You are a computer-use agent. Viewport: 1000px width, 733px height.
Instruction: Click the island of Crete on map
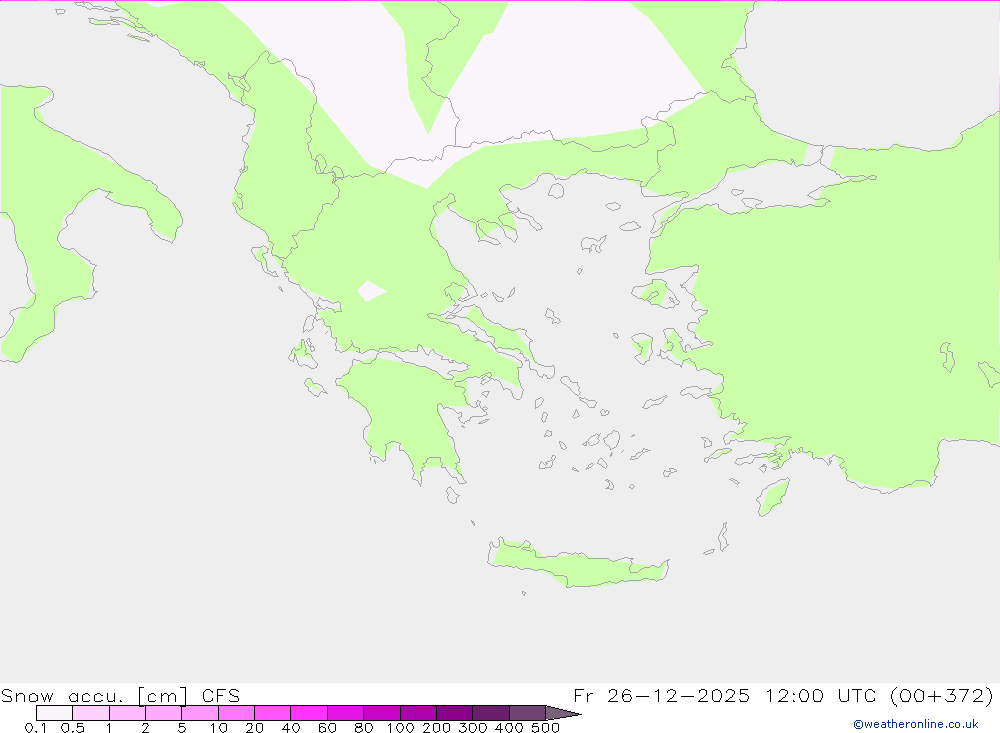[x=578, y=564]
